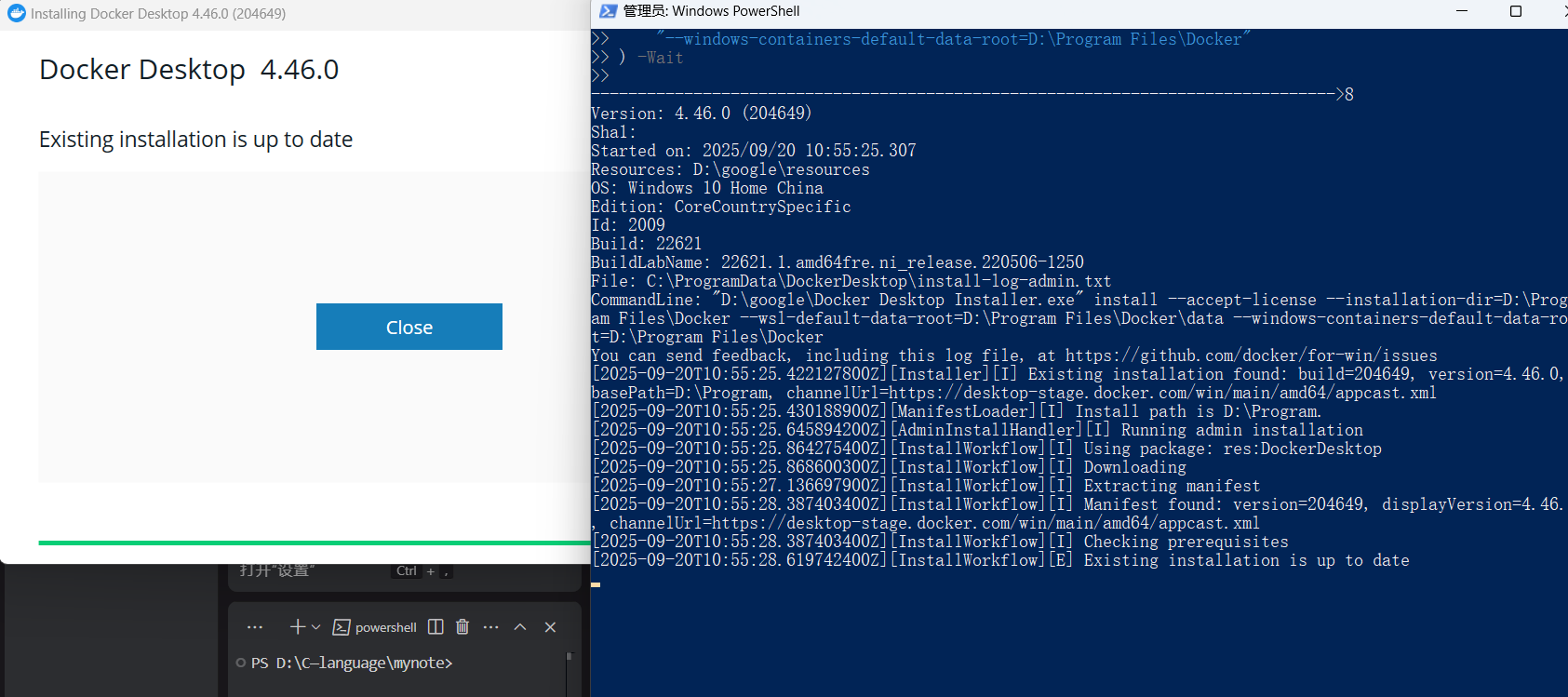Click the PS D:\C-language\mynote> prompt
The width and height of the screenshot is (1568, 697).
tap(352, 663)
